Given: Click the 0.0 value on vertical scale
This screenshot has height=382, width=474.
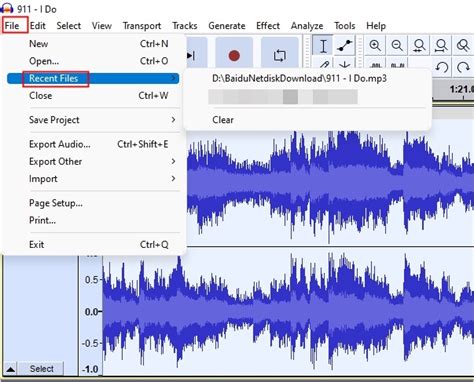Looking at the screenshot, I should (92, 312).
